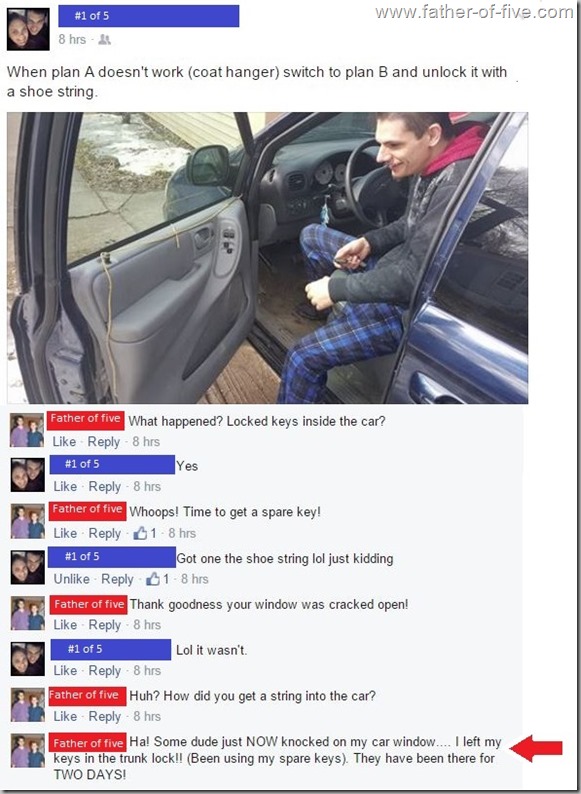581x794 pixels.
Task: Click avatar beside 'Huh? How did you' comment
Action: pos(28,705)
